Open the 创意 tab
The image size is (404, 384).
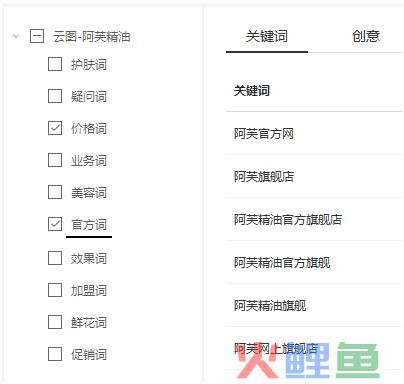point(366,36)
